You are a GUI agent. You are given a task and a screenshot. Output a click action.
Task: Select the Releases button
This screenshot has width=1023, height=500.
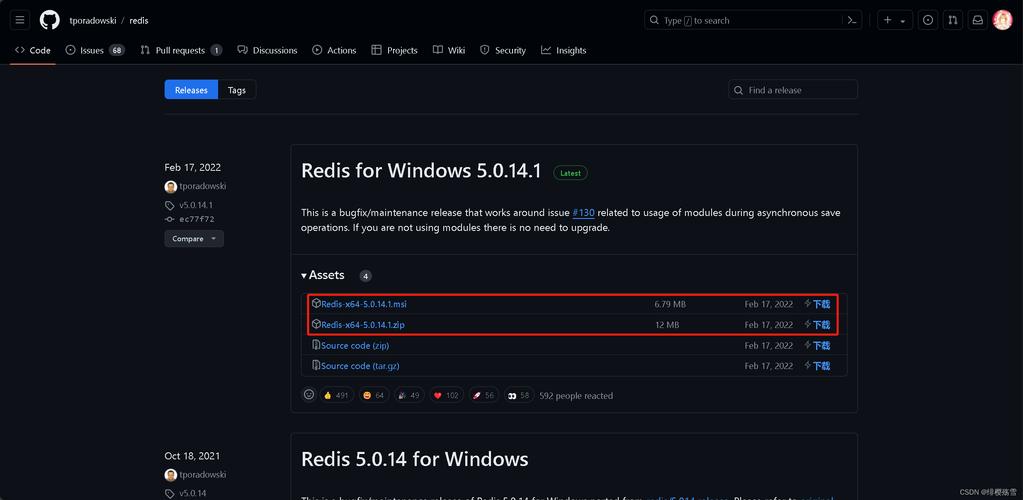[191, 90]
